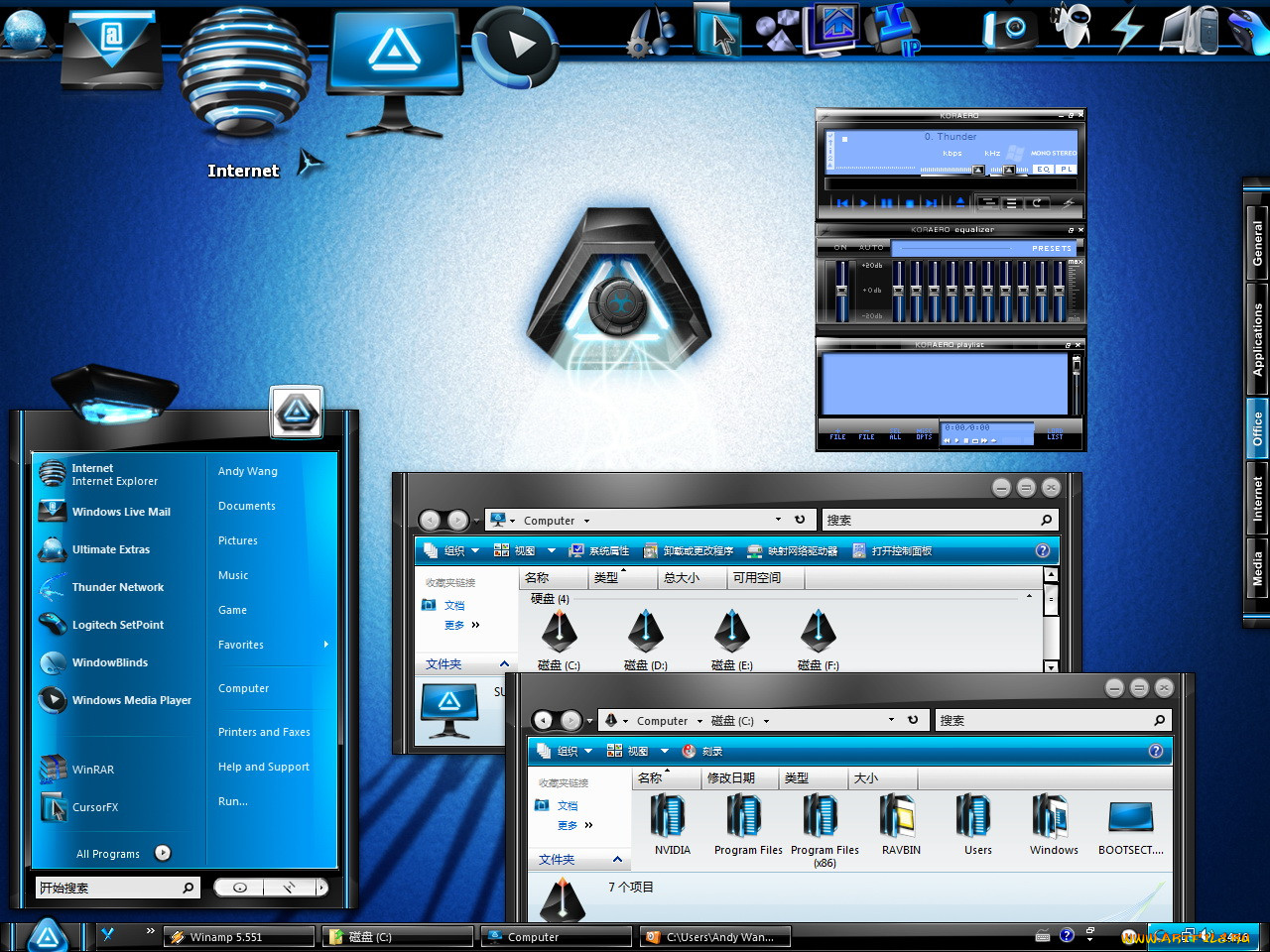Switch to the Office sidebar tab
This screenshot has height=952, width=1270.
pos(1257,428)
